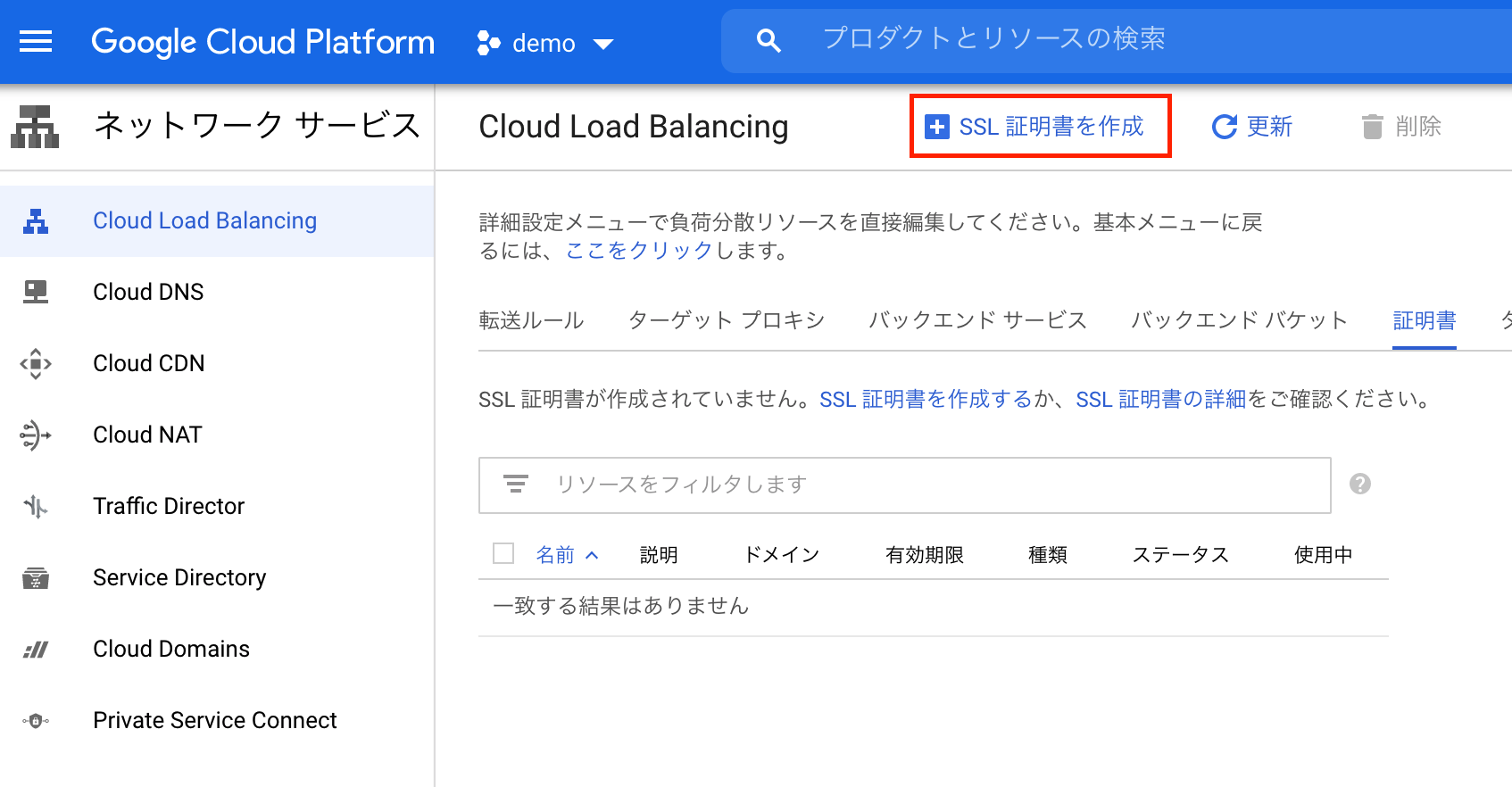The image size is (1512, 787).
Task: Open Cloud DNS in sidebar
Action: [x=217, y=292]
